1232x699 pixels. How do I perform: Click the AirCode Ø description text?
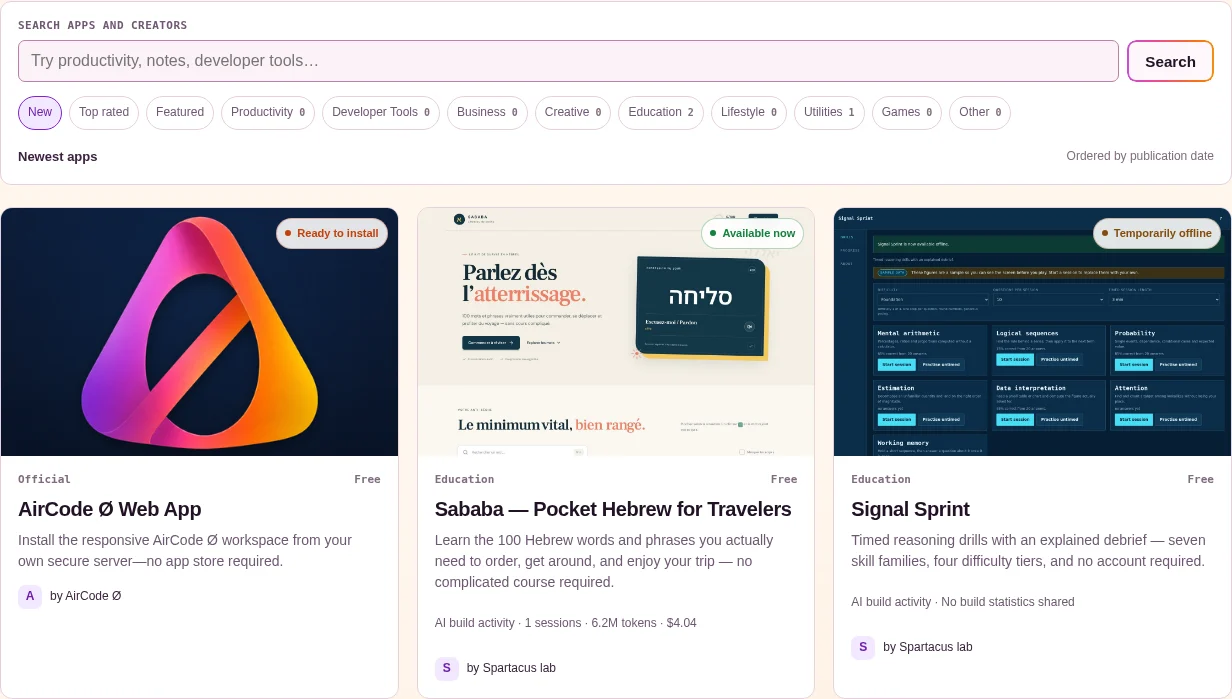[x=185, y=551]
